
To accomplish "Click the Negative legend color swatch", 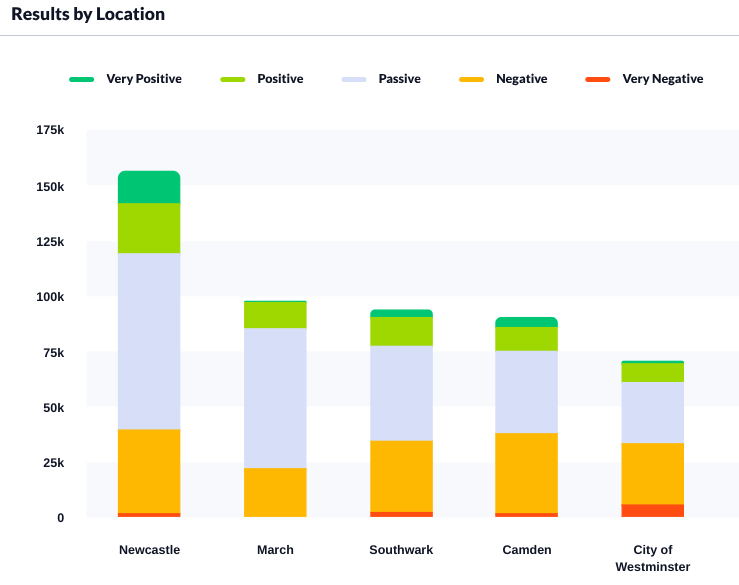I will (x=471, y=79).
